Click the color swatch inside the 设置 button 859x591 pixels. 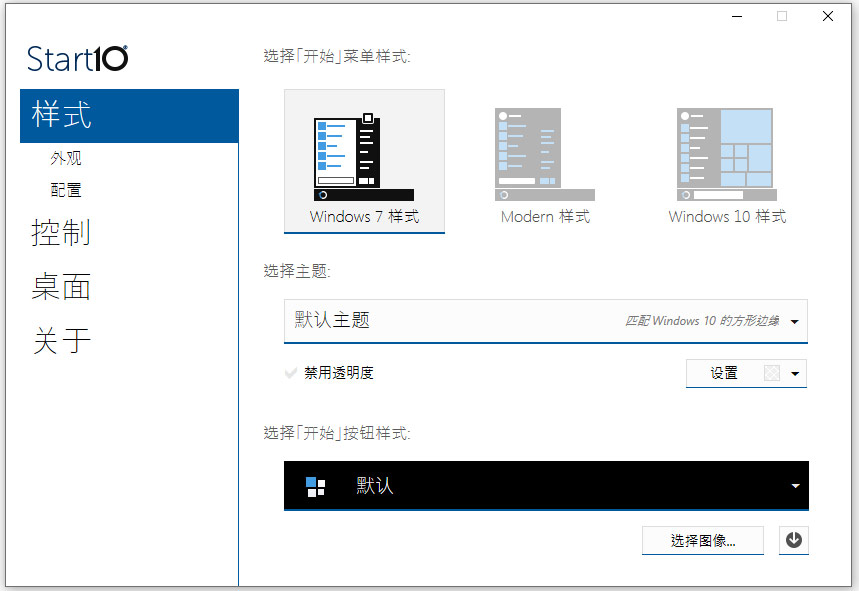tap(769, 372)
